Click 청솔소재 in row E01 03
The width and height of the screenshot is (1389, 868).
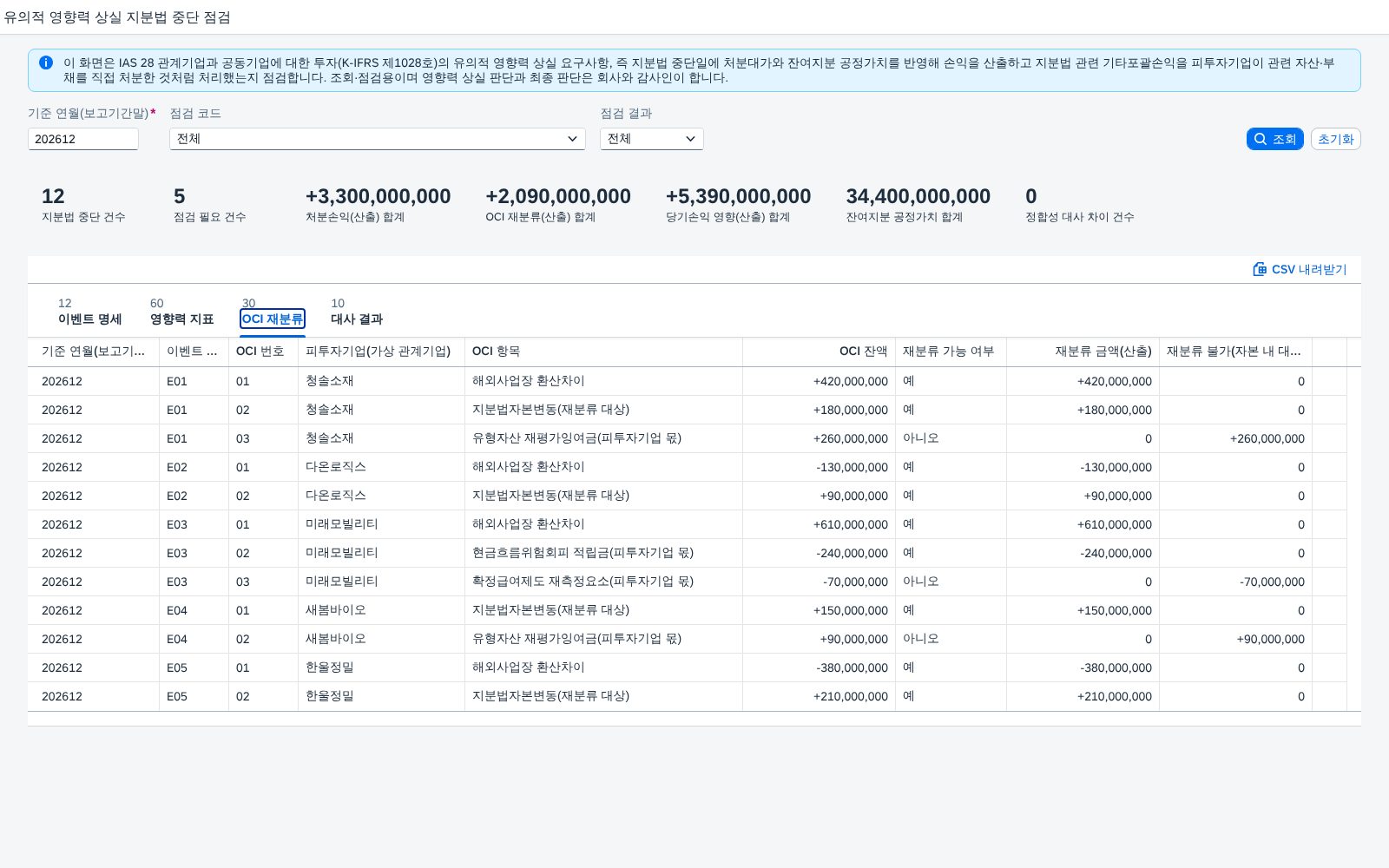pyautogui.click(x=330, y=438)
